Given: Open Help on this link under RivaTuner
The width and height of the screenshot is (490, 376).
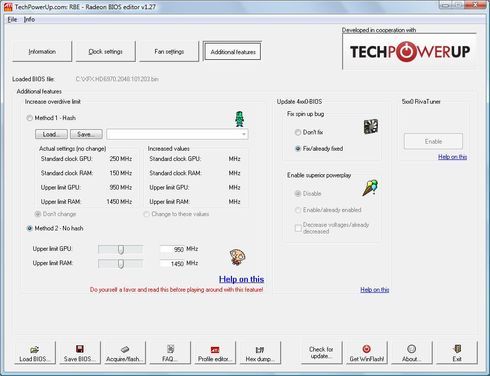Looking at the screenshot, I should coord(452,157).
